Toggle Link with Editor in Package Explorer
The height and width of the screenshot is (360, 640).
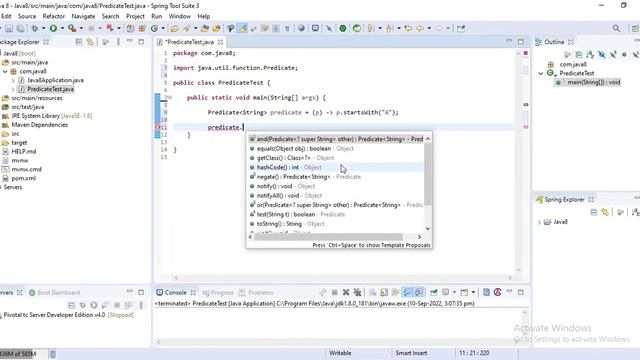[x=90, y=42]
